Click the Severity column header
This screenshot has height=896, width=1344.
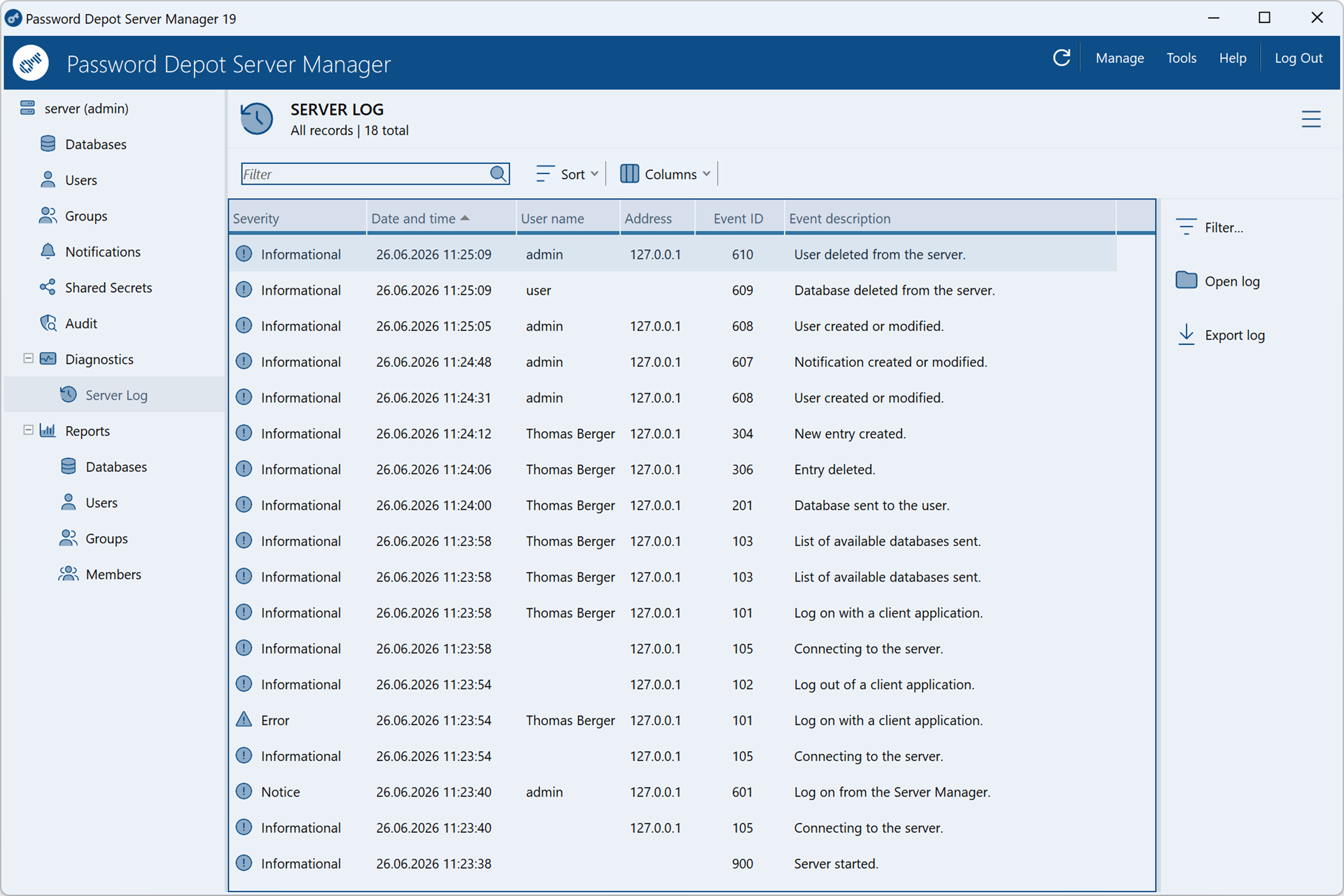(297, 218)
